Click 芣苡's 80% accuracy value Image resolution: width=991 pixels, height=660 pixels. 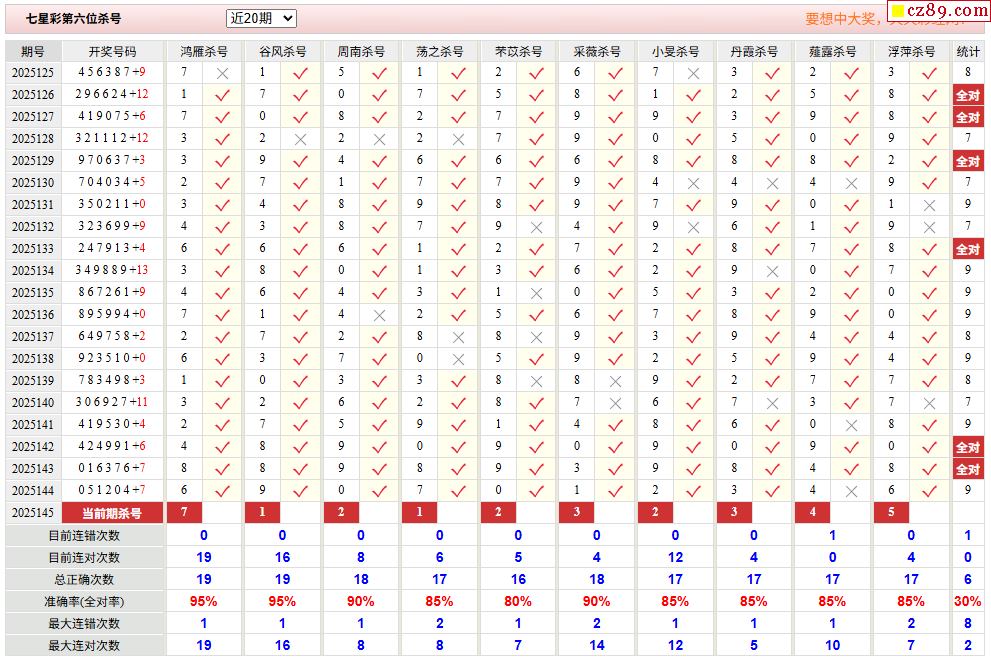click(x=518, y=602)
